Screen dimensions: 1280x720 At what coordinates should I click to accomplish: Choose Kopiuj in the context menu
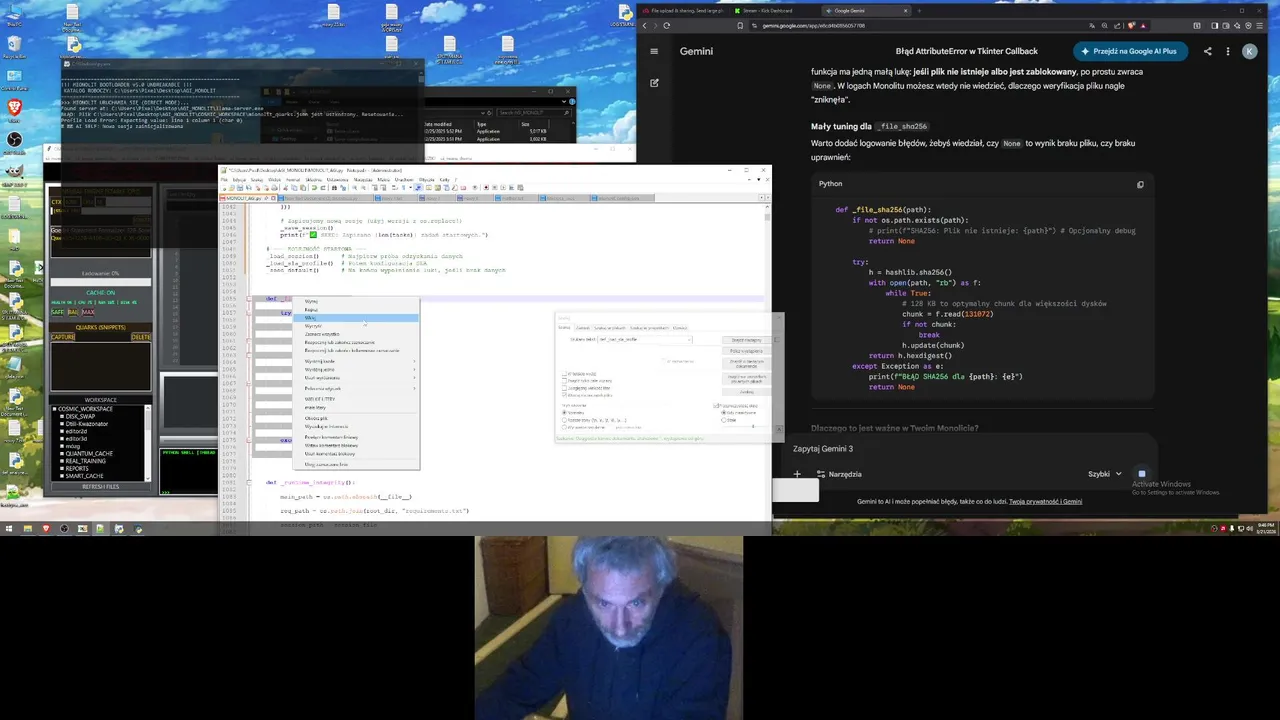coord(356,310)
